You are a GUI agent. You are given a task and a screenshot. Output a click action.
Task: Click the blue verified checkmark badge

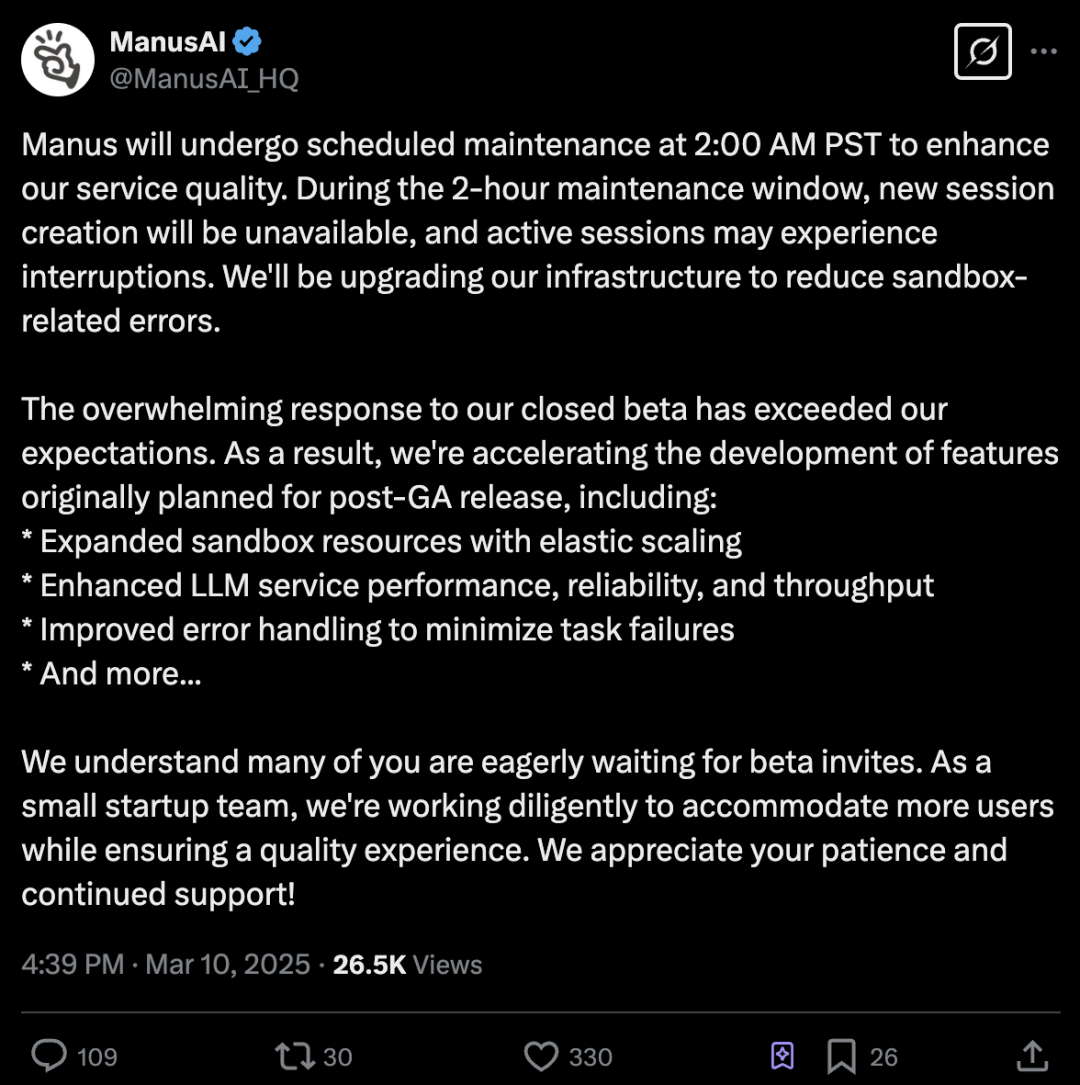coord(248,42)
